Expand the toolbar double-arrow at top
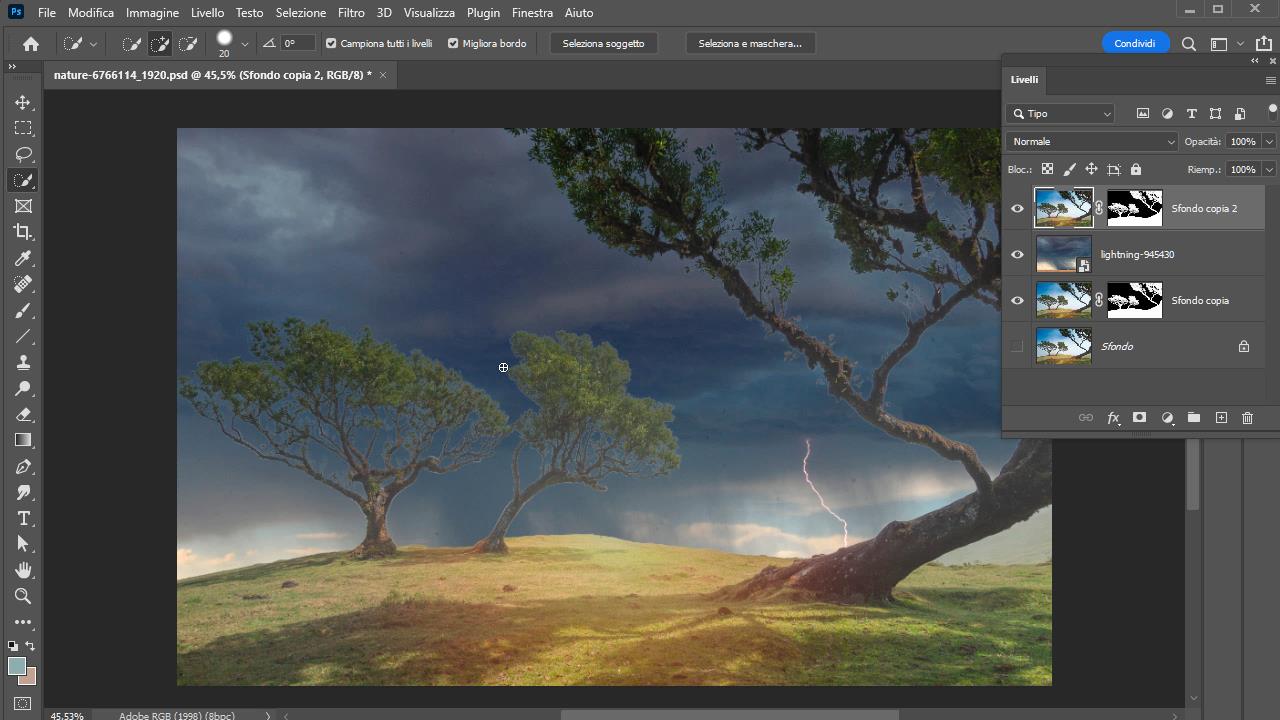 (x=12, y=67)
